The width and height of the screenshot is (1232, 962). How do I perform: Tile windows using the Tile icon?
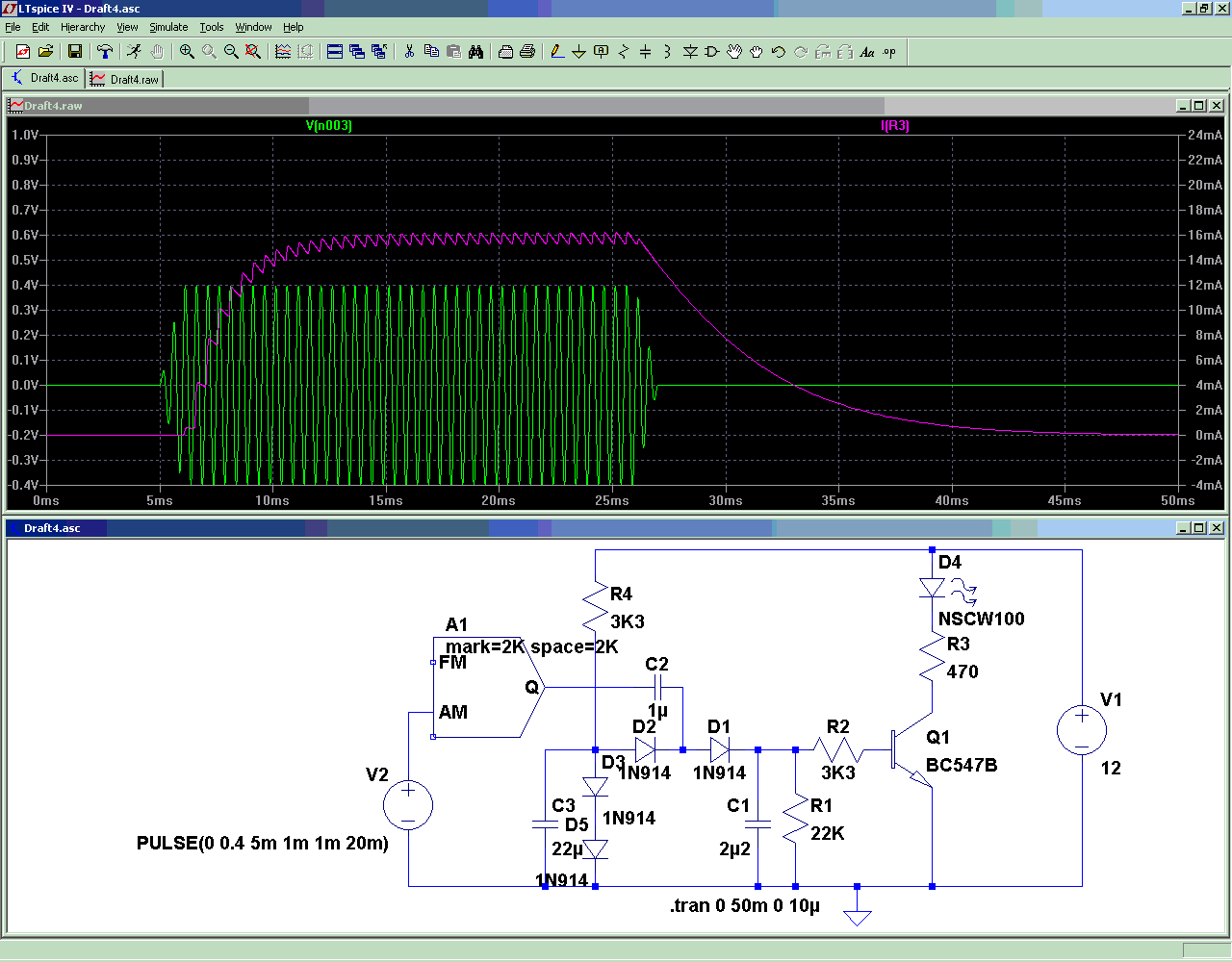pyautogui.click(x=335, y=52)
